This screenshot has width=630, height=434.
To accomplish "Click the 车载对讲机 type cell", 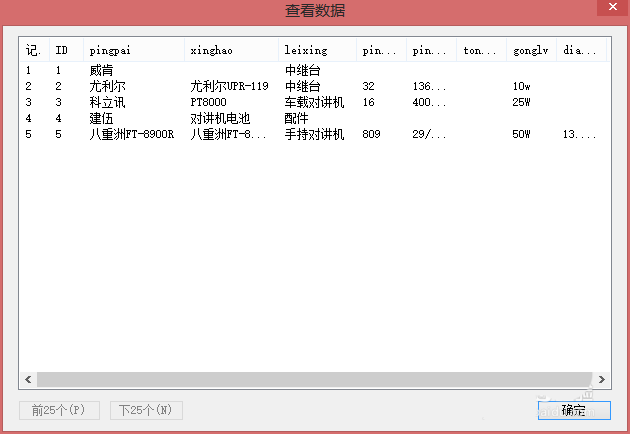I will 315,102.
